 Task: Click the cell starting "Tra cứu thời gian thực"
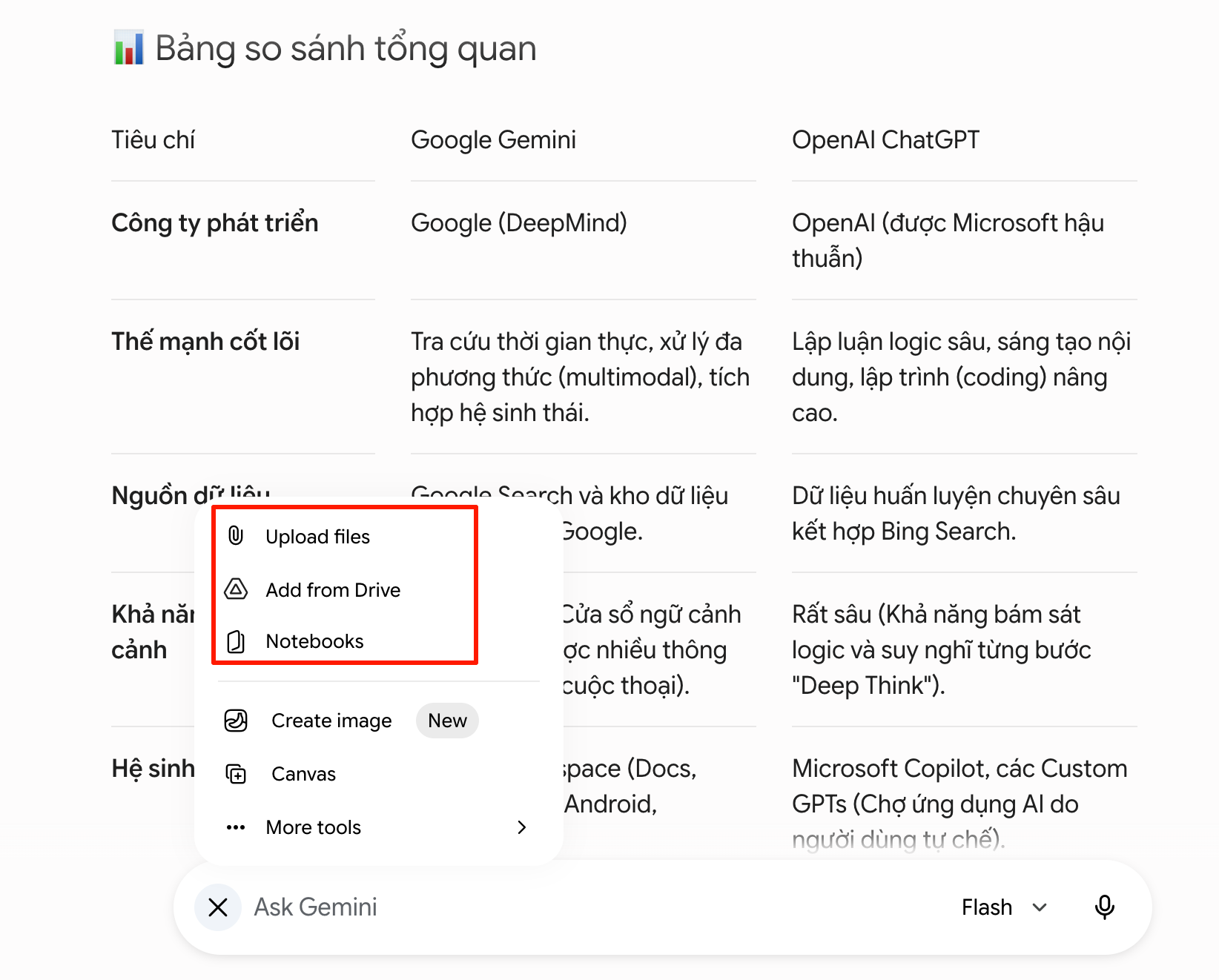point(581,377)
